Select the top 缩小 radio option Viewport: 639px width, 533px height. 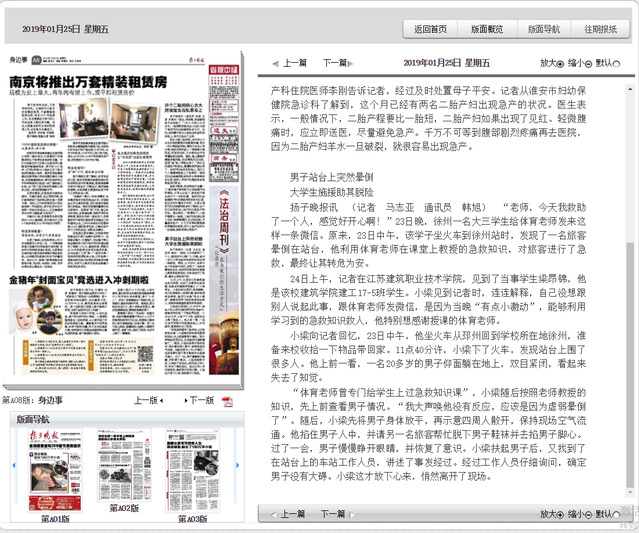pos(588,63)
